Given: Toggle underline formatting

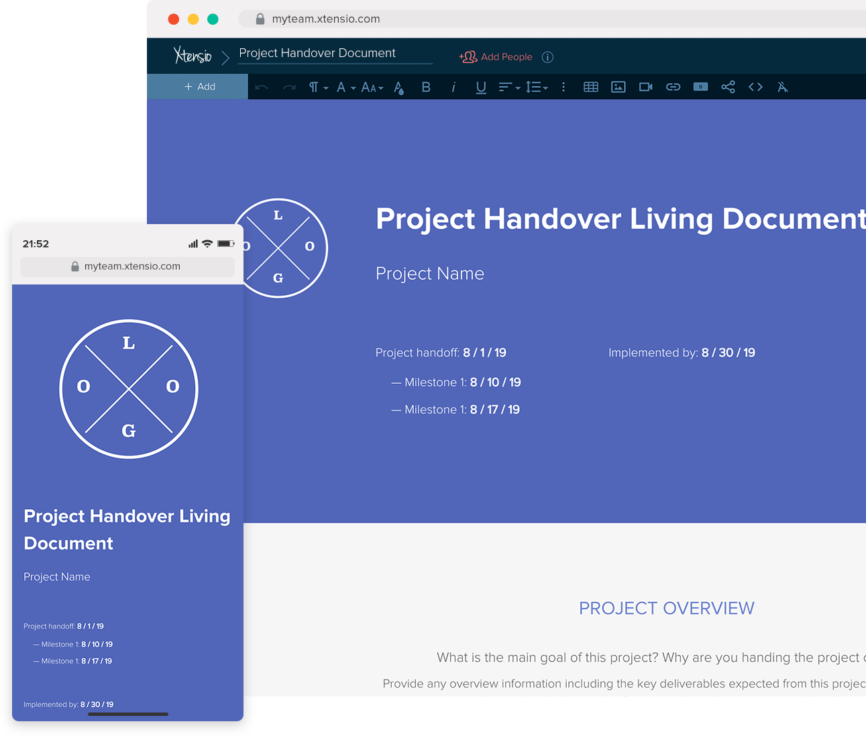Looking at the screenshot, I should (481, 87).
